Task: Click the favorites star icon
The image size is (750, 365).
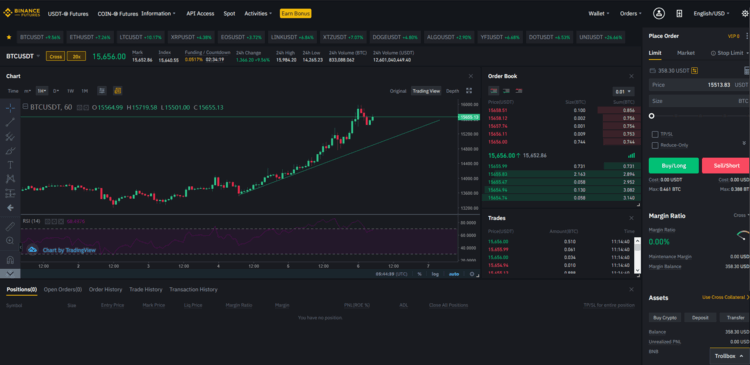Action: (9, 37)
